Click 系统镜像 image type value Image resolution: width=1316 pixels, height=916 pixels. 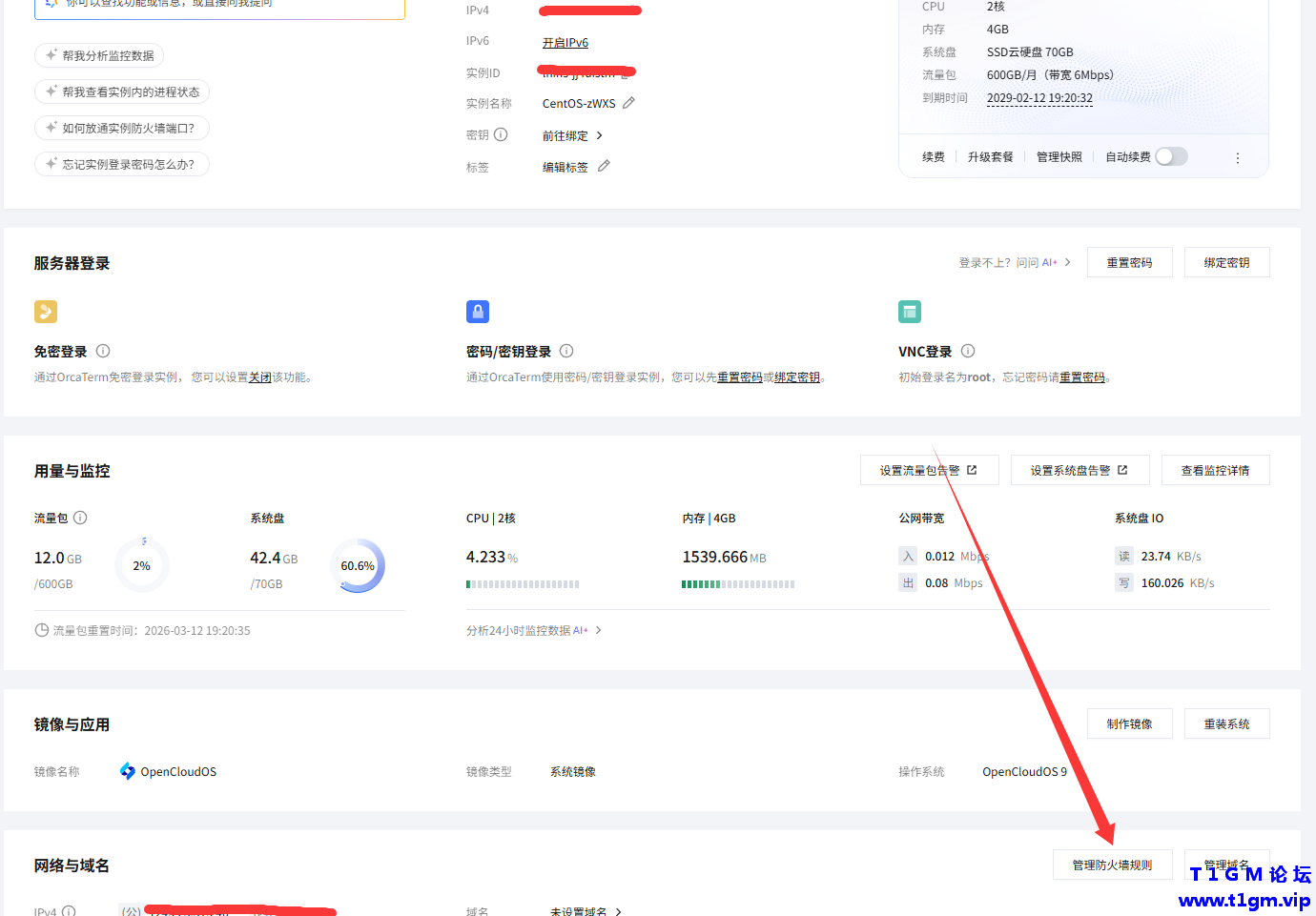pyautogui.click(x=573, y=771)
